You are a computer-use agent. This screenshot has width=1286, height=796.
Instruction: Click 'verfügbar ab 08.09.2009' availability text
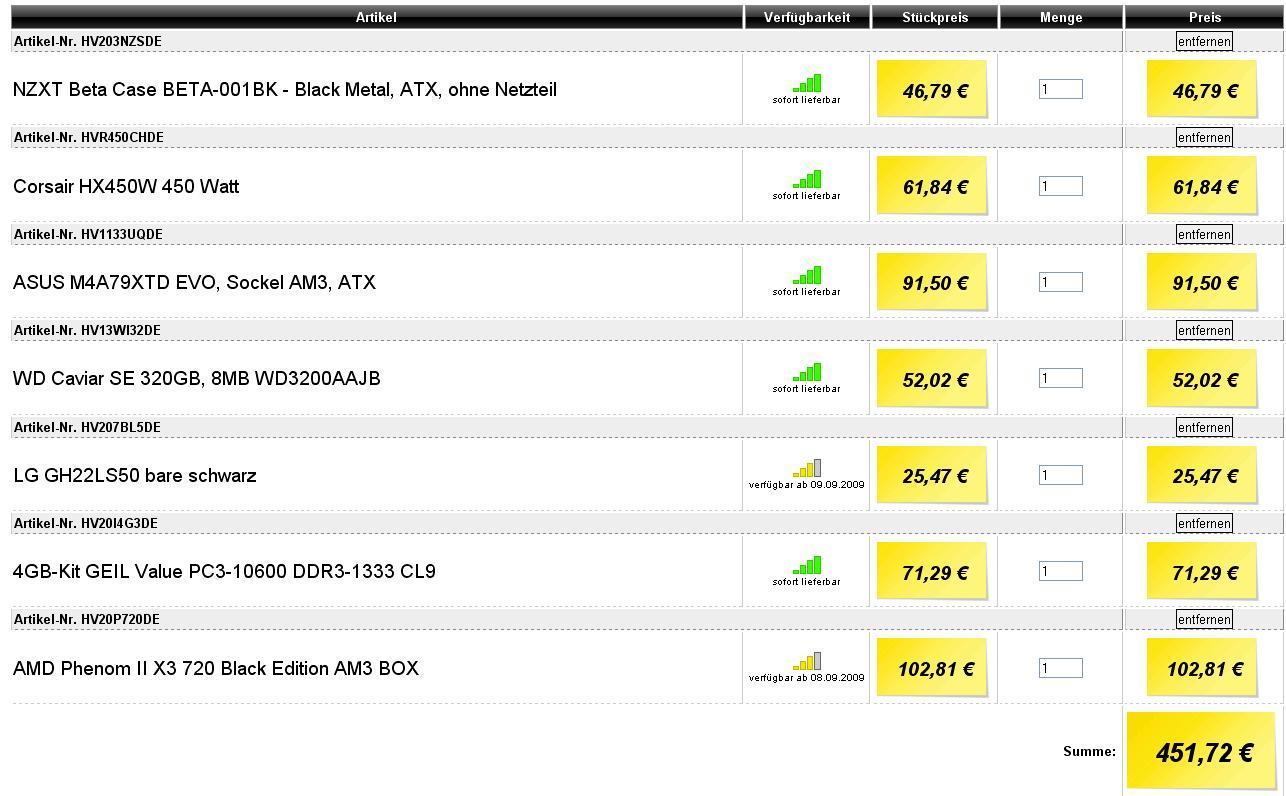tap(807, 678)
